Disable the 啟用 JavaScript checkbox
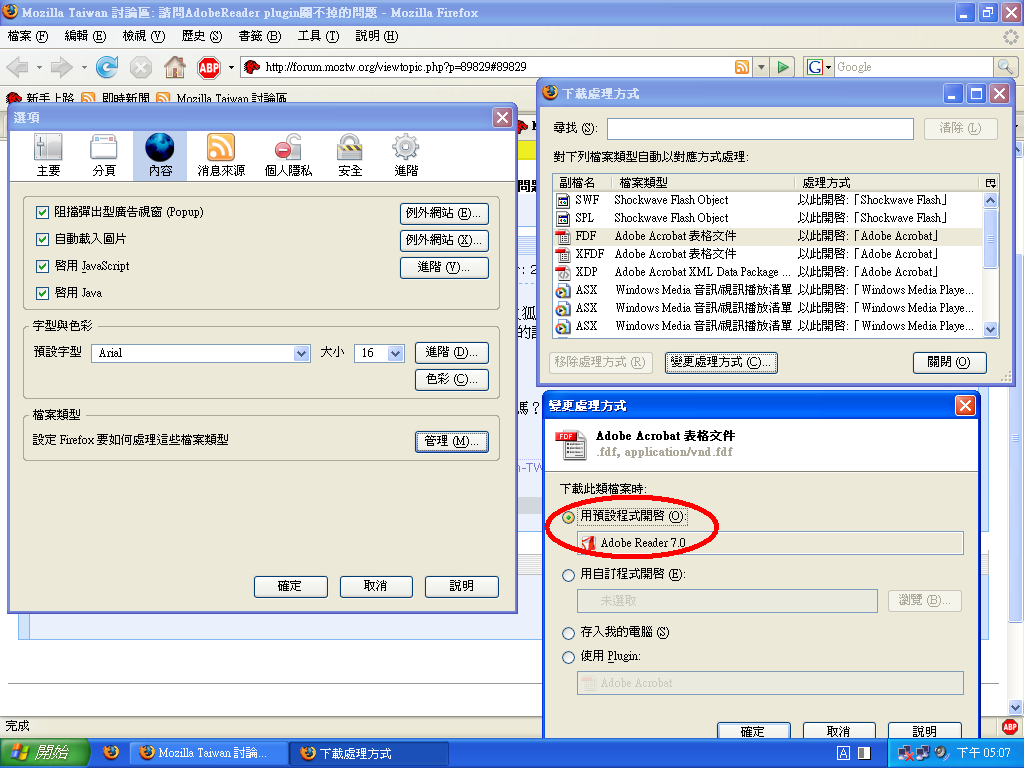The image size is (1024, 768). [42, 267]
